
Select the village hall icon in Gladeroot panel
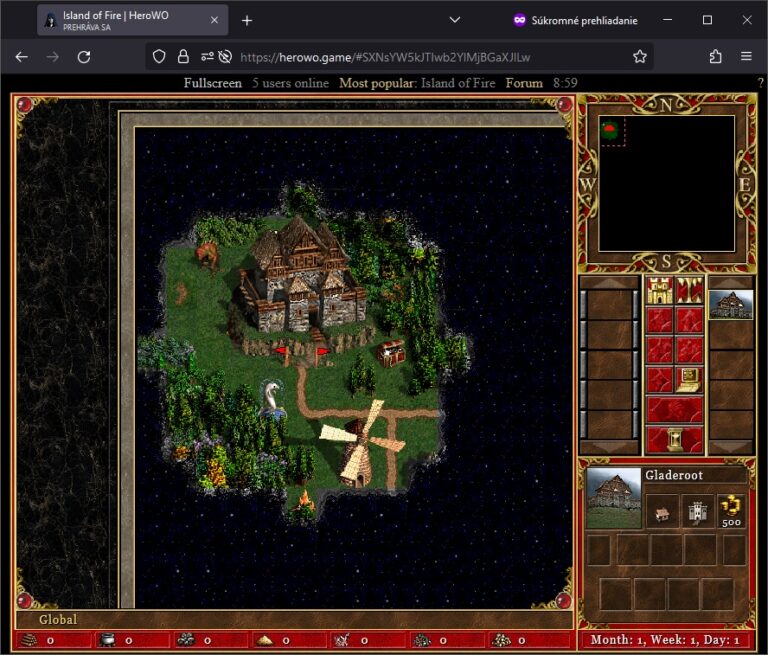click(x=662, y=512)
